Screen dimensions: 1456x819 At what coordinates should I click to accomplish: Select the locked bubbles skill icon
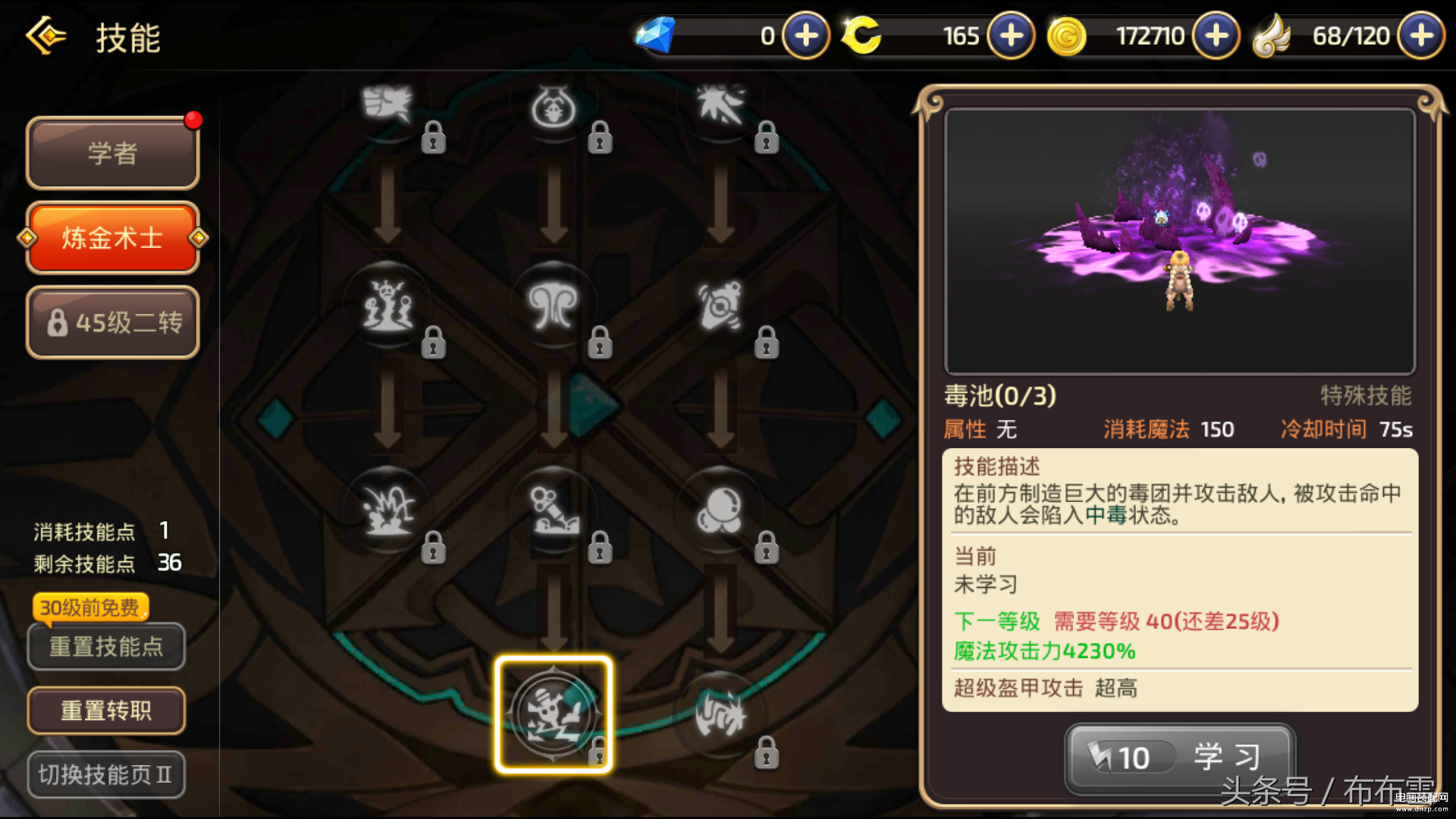pyautogui.click(x=720, y=510)
